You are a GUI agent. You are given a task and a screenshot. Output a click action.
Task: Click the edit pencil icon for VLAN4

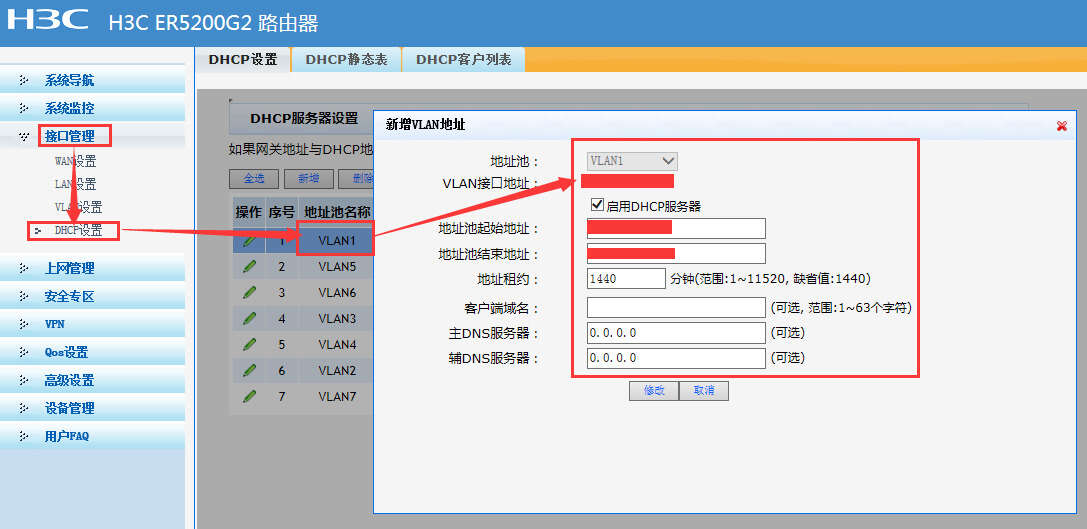tap(249, 344)
